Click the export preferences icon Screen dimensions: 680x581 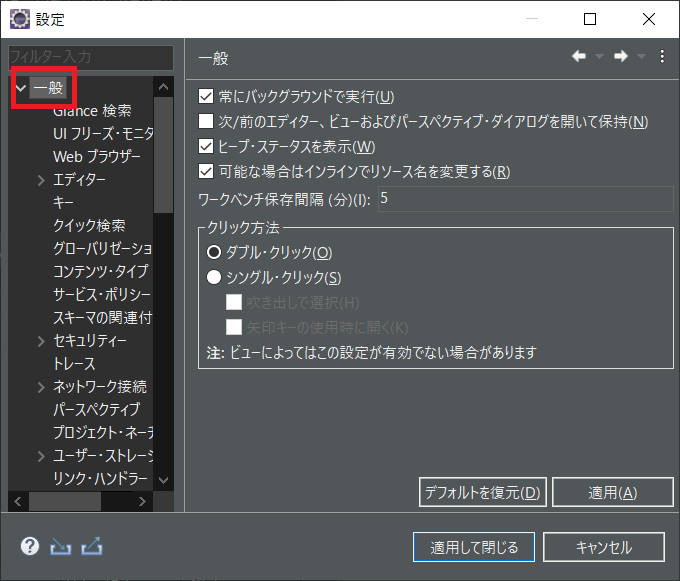pos(92,546)
